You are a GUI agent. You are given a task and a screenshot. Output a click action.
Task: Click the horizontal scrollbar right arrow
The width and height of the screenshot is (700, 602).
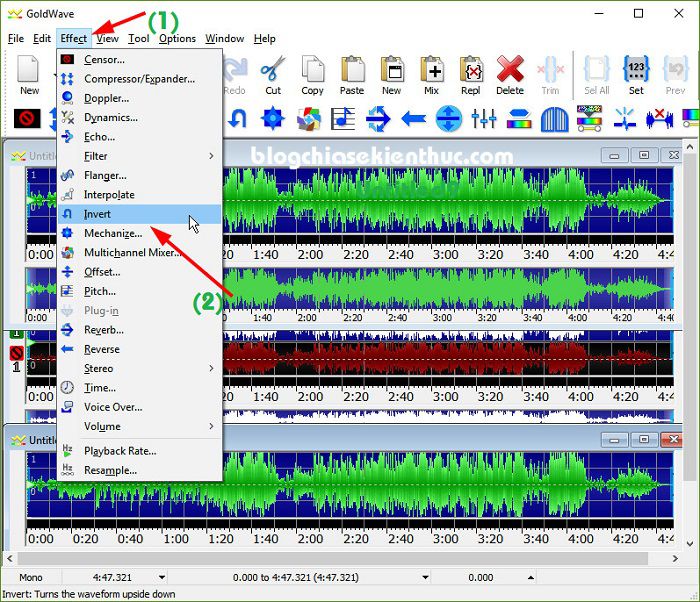point(675,558)
